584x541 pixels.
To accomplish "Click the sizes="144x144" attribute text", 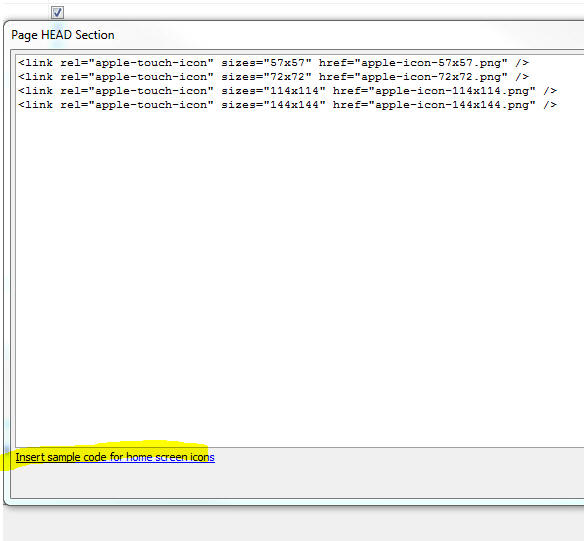I will (x=273, y=105).
